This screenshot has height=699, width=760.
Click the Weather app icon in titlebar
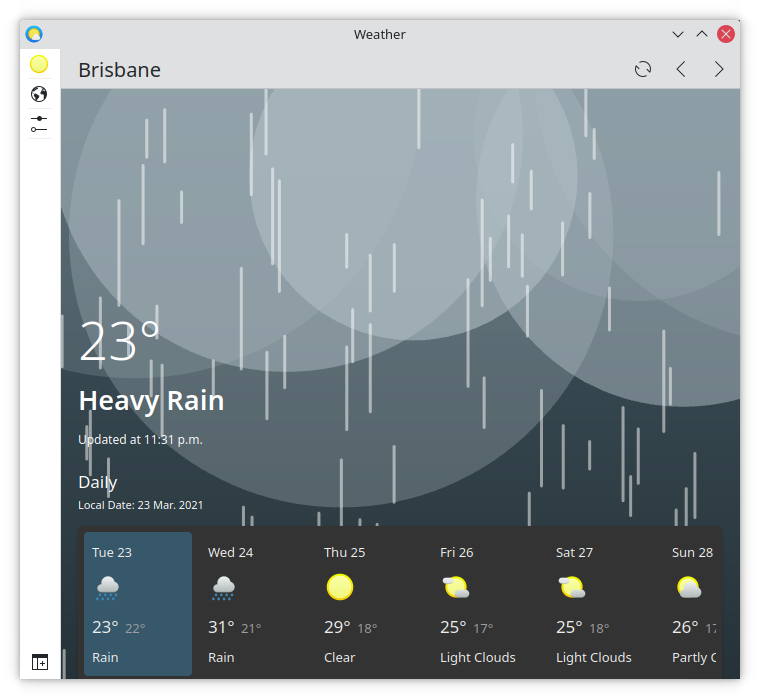coord(34,34)
